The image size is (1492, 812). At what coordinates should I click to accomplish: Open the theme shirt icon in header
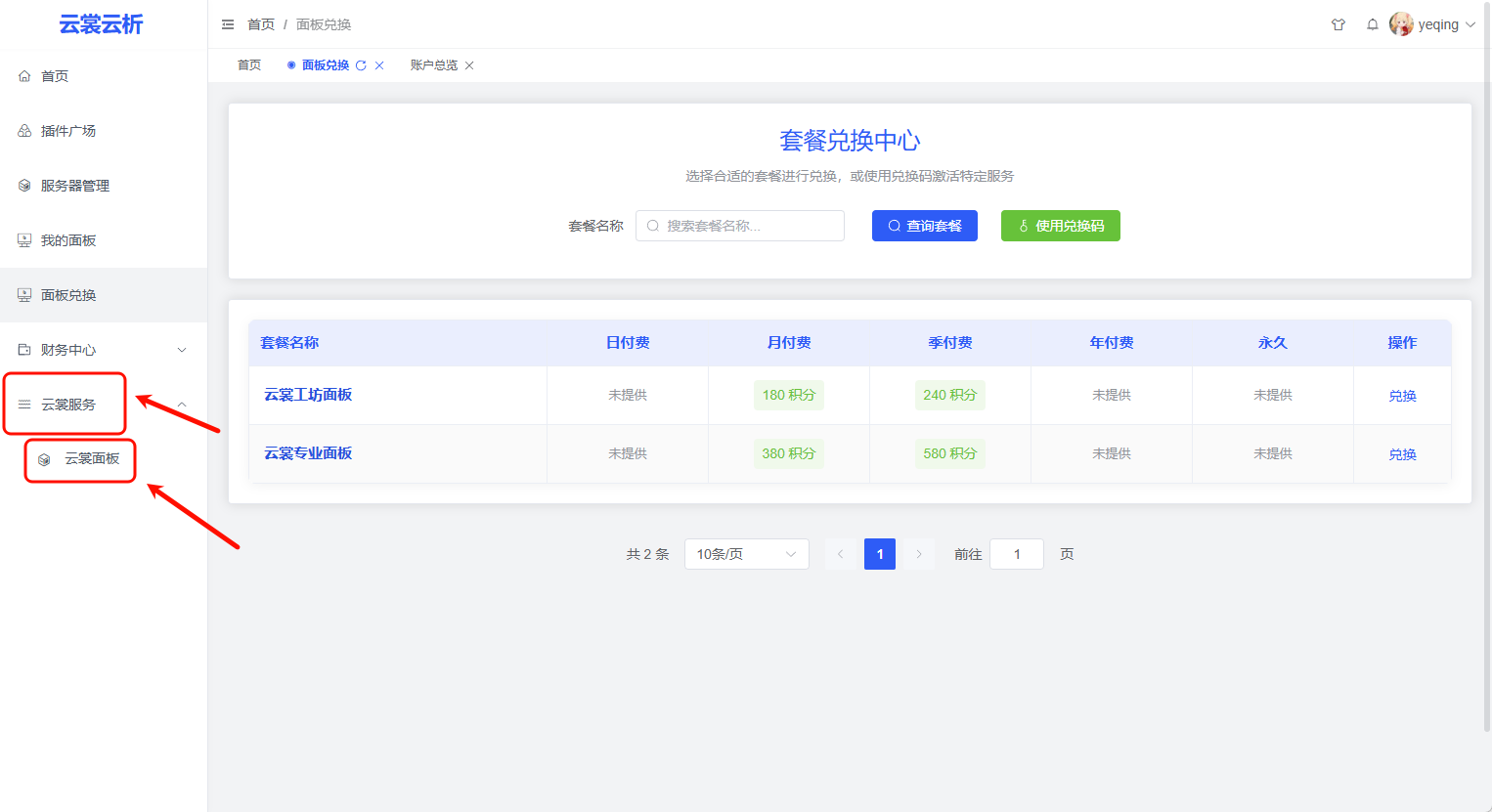[1338, 24]
